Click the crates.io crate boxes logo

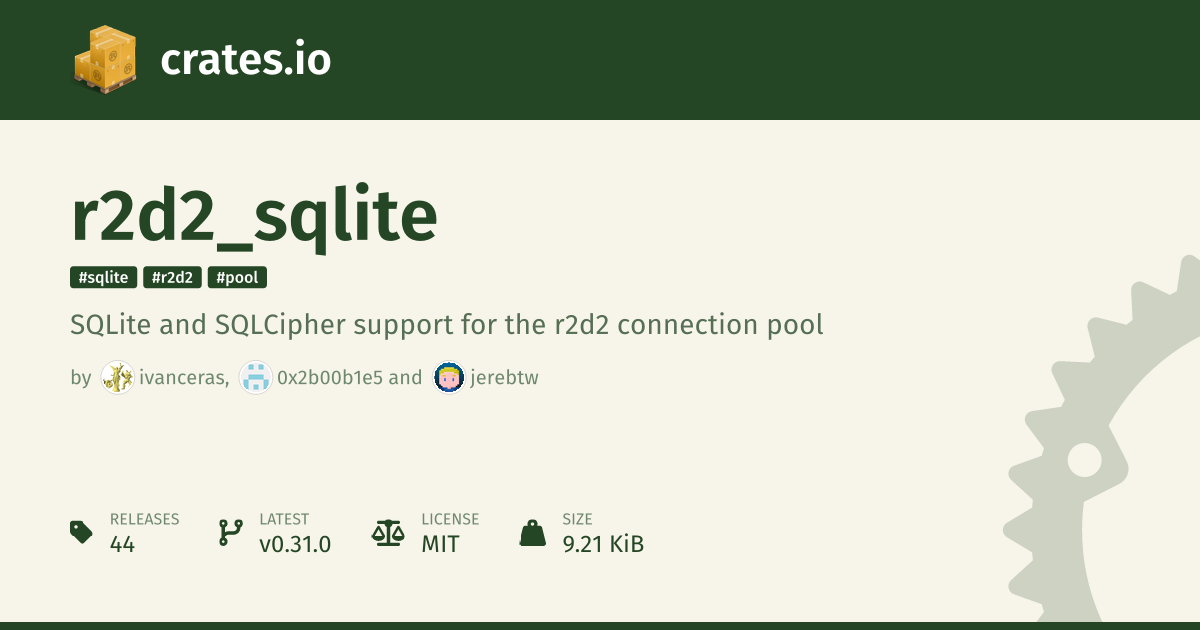tap(105, 60)
